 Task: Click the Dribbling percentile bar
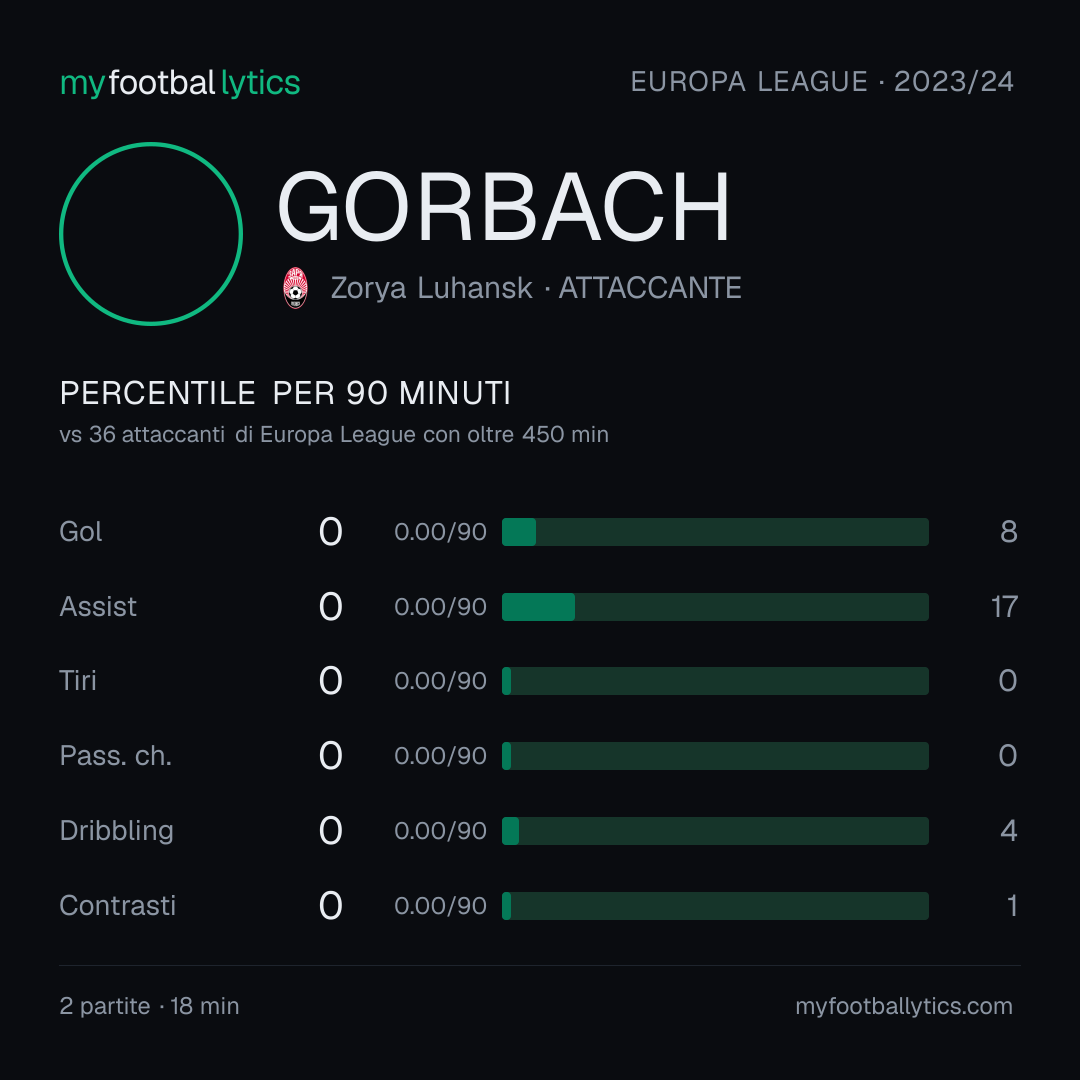pos(715,831)
